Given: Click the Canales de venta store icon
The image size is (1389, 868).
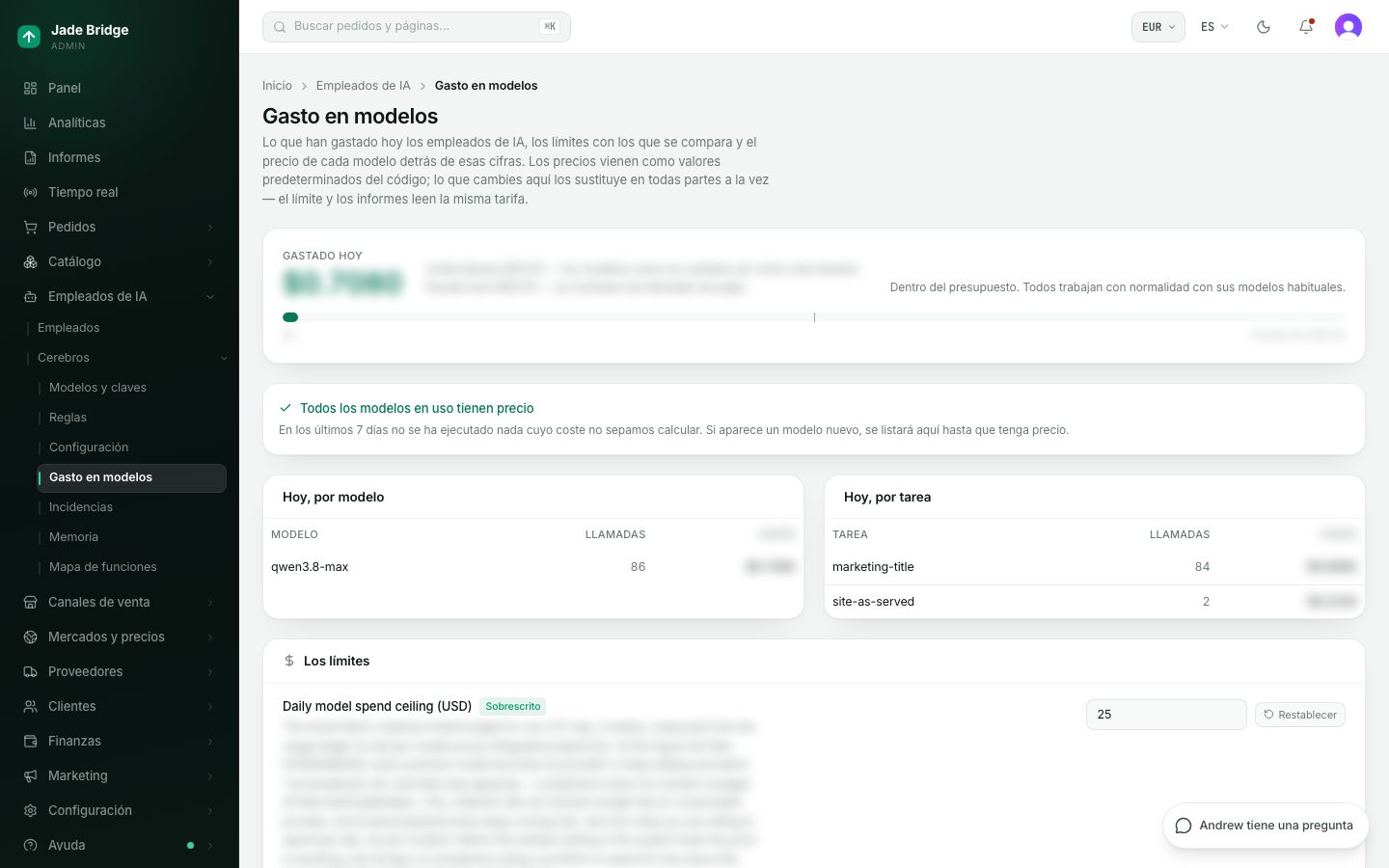Looking at the screenshot, I should click(x=30, y=602).
